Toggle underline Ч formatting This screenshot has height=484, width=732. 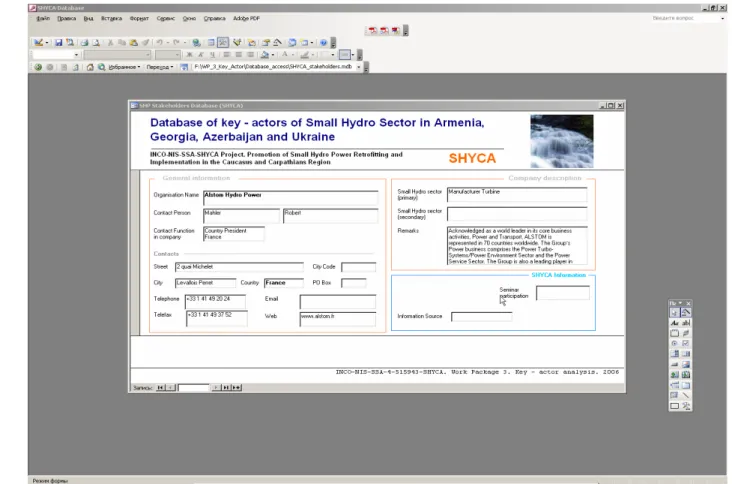212,55
